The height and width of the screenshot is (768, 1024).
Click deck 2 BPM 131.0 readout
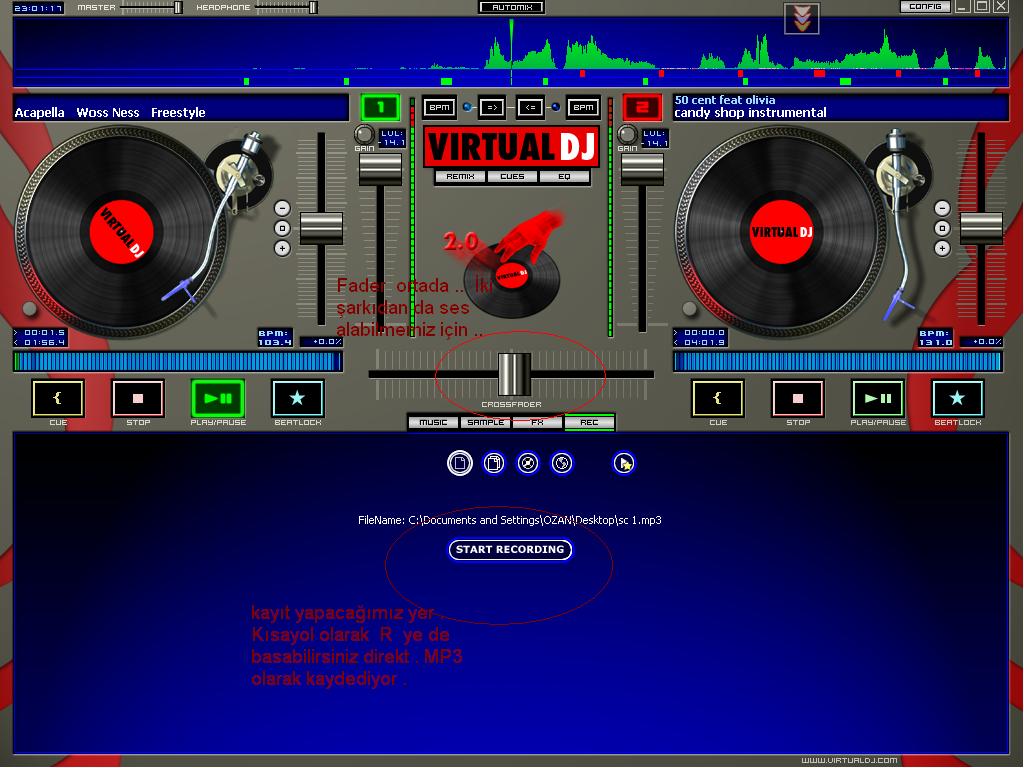pyautogui.click(x=935, y=338)
